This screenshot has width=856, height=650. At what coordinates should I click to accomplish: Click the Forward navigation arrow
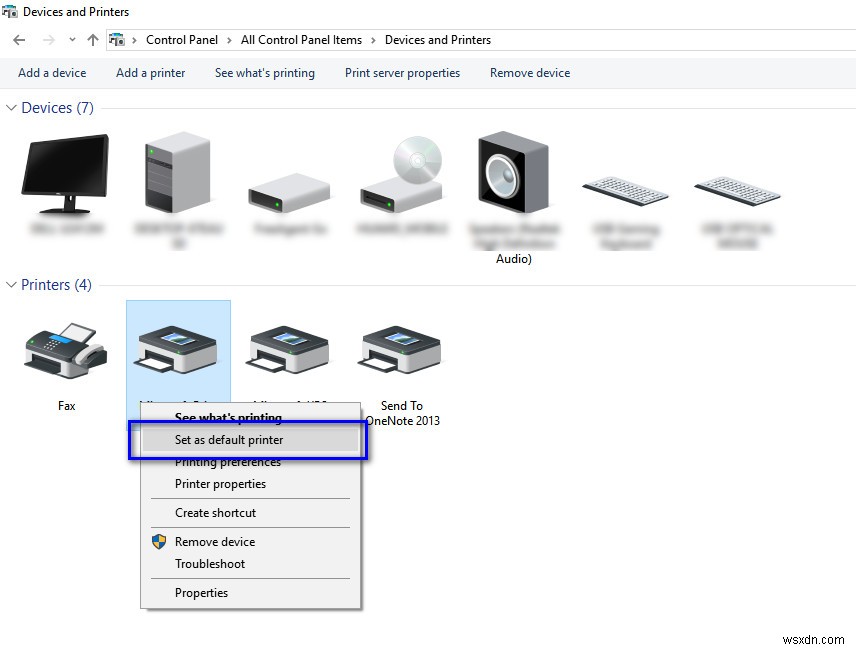[x=49, y=40]
